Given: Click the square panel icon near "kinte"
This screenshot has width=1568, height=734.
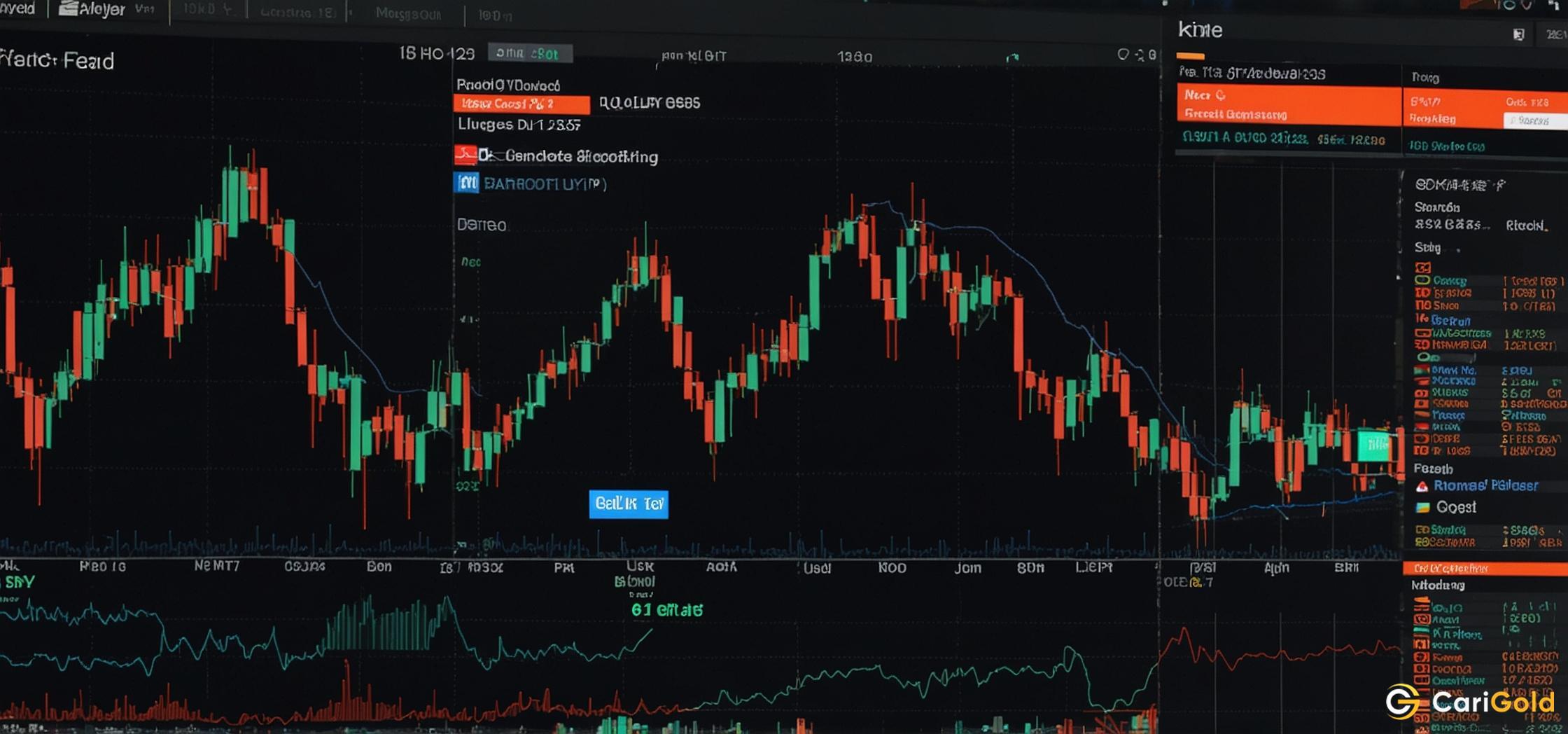Looking at the screenshot, I should [x=1518, y=34].
